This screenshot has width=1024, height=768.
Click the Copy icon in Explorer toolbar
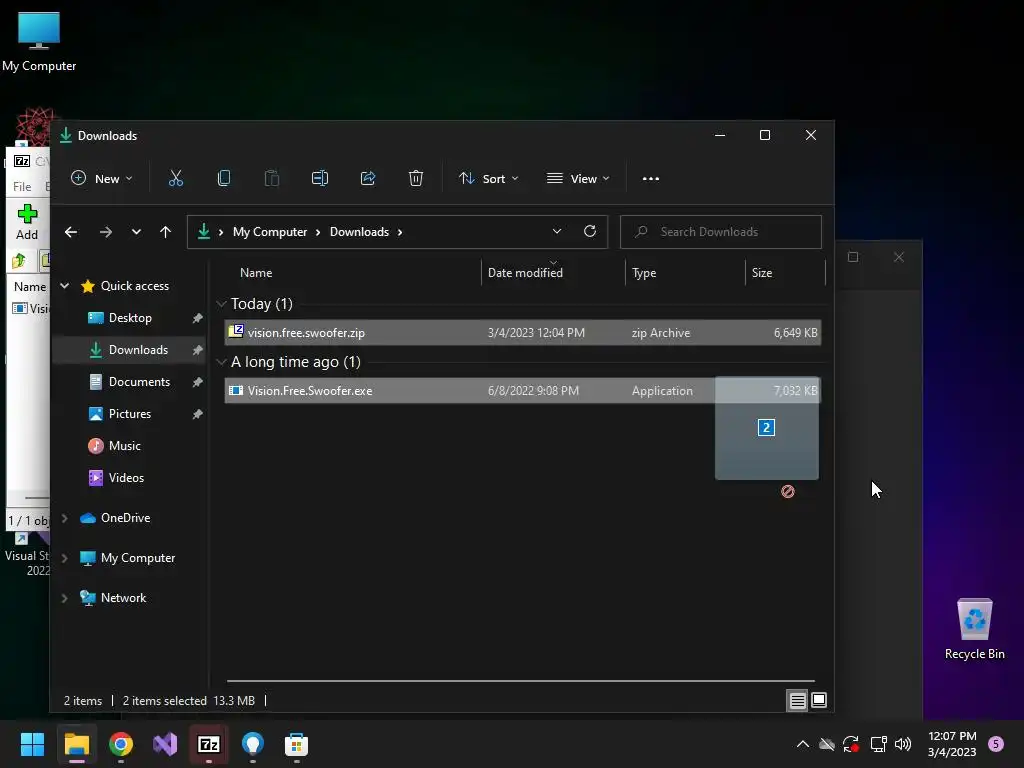tap(223, 178)
